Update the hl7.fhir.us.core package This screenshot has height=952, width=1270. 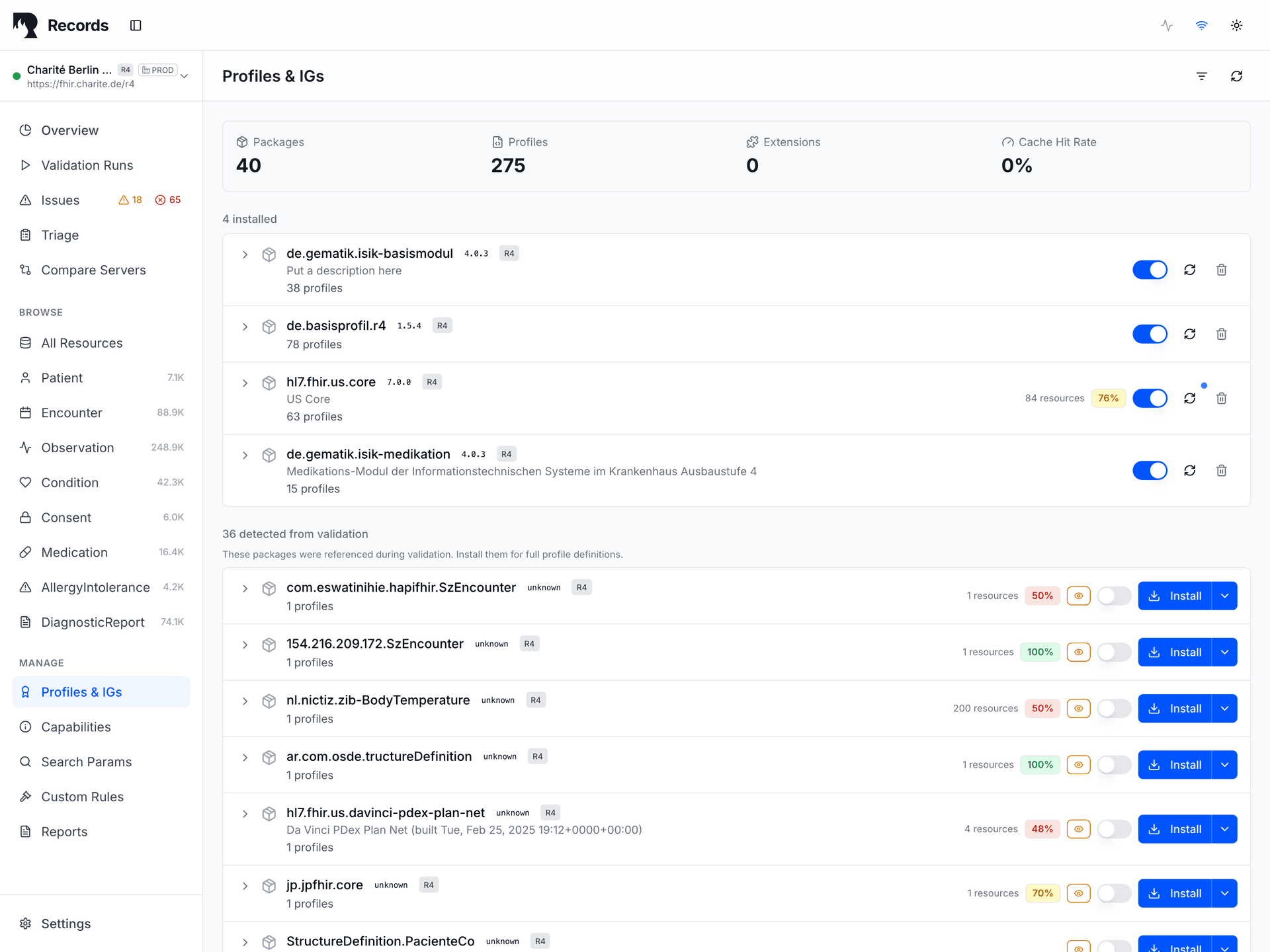pos(1189,398)
